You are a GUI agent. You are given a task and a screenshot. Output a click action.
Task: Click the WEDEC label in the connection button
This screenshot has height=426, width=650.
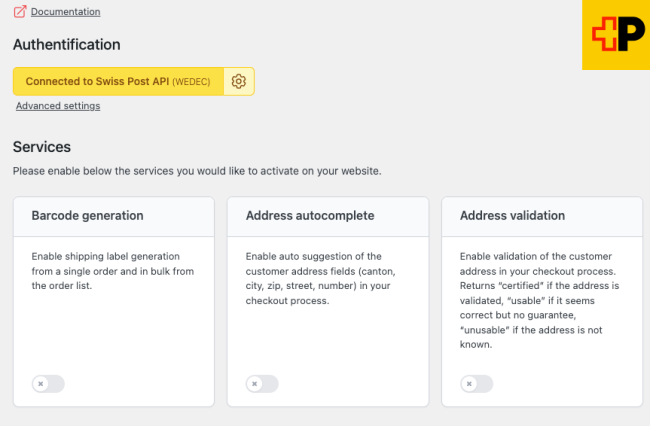[x=191, y=81]
